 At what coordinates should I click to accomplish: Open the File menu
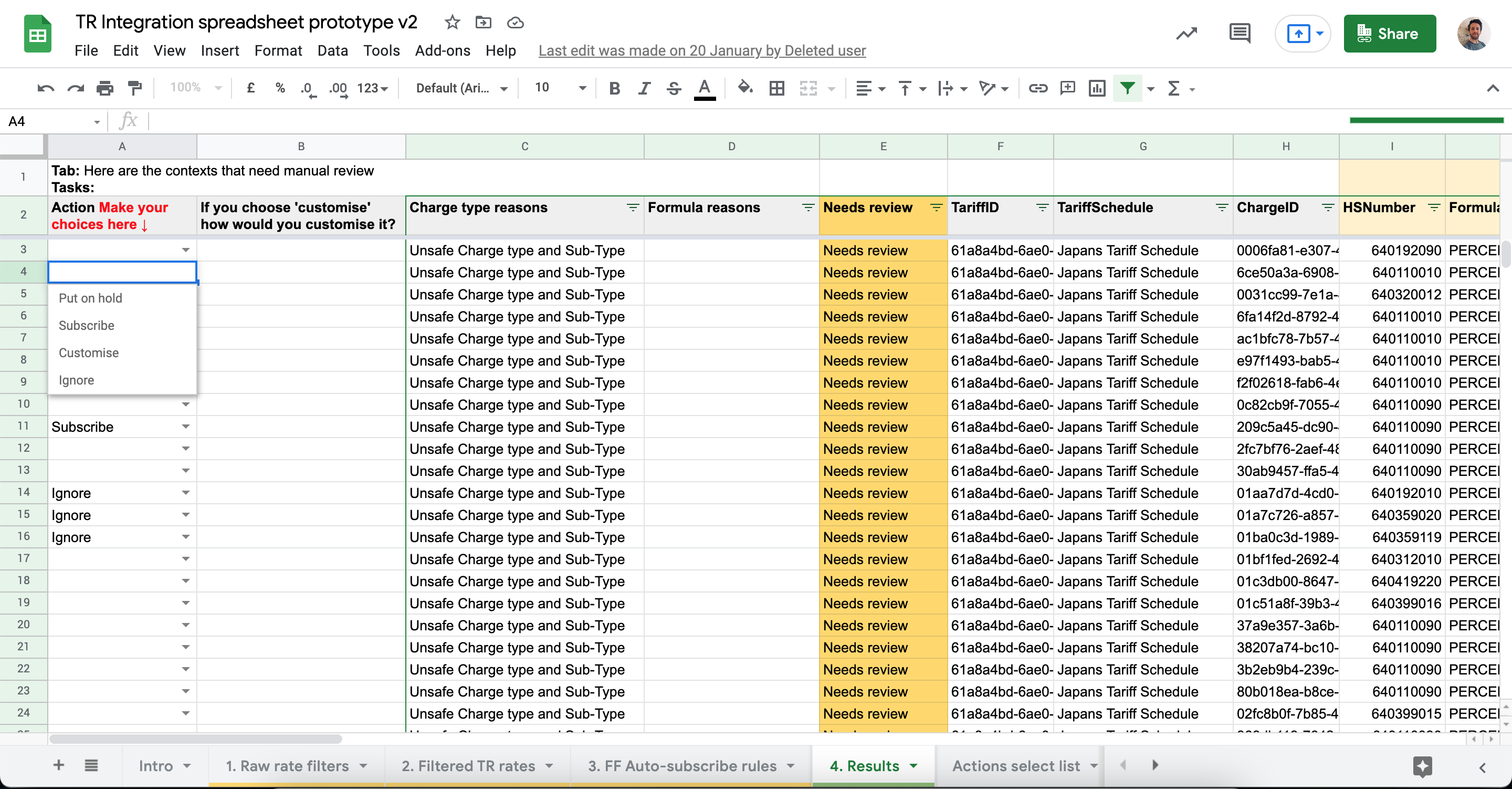tap(86, 50)
